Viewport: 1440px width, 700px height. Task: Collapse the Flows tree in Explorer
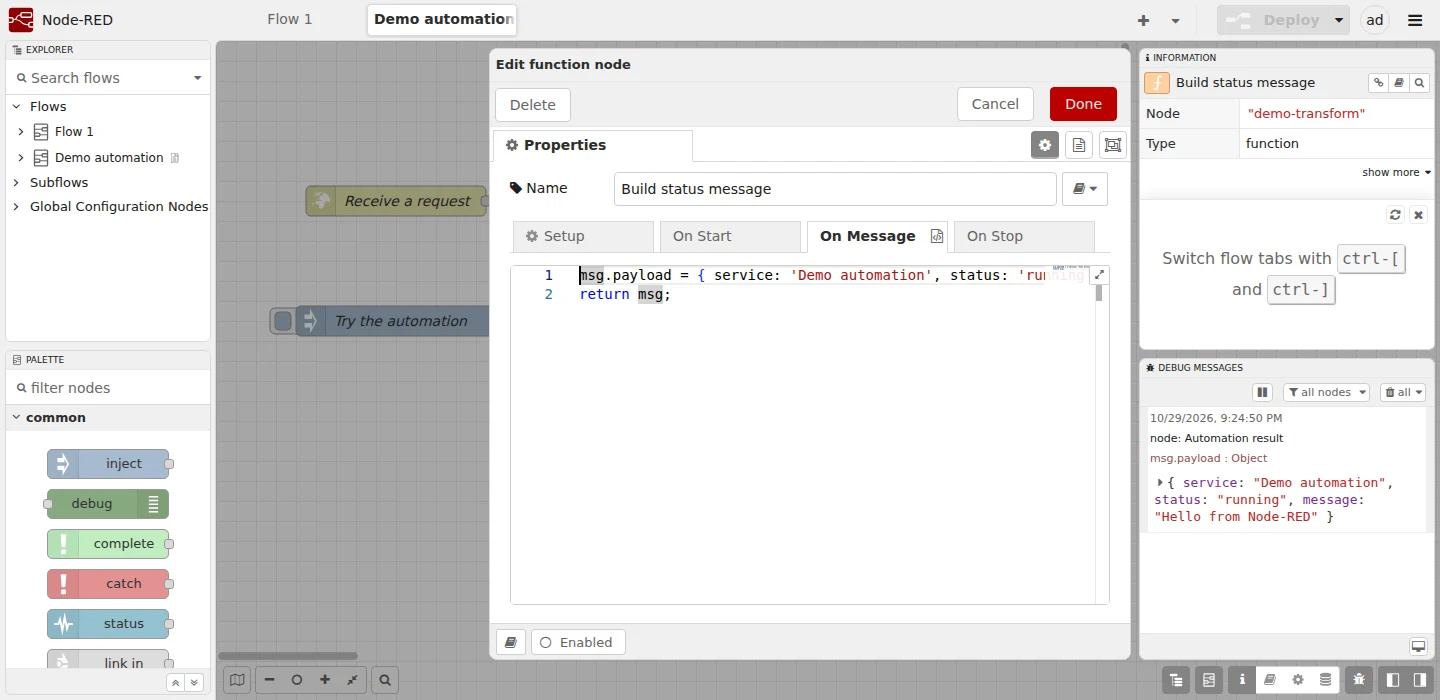[x=17, y=106]
